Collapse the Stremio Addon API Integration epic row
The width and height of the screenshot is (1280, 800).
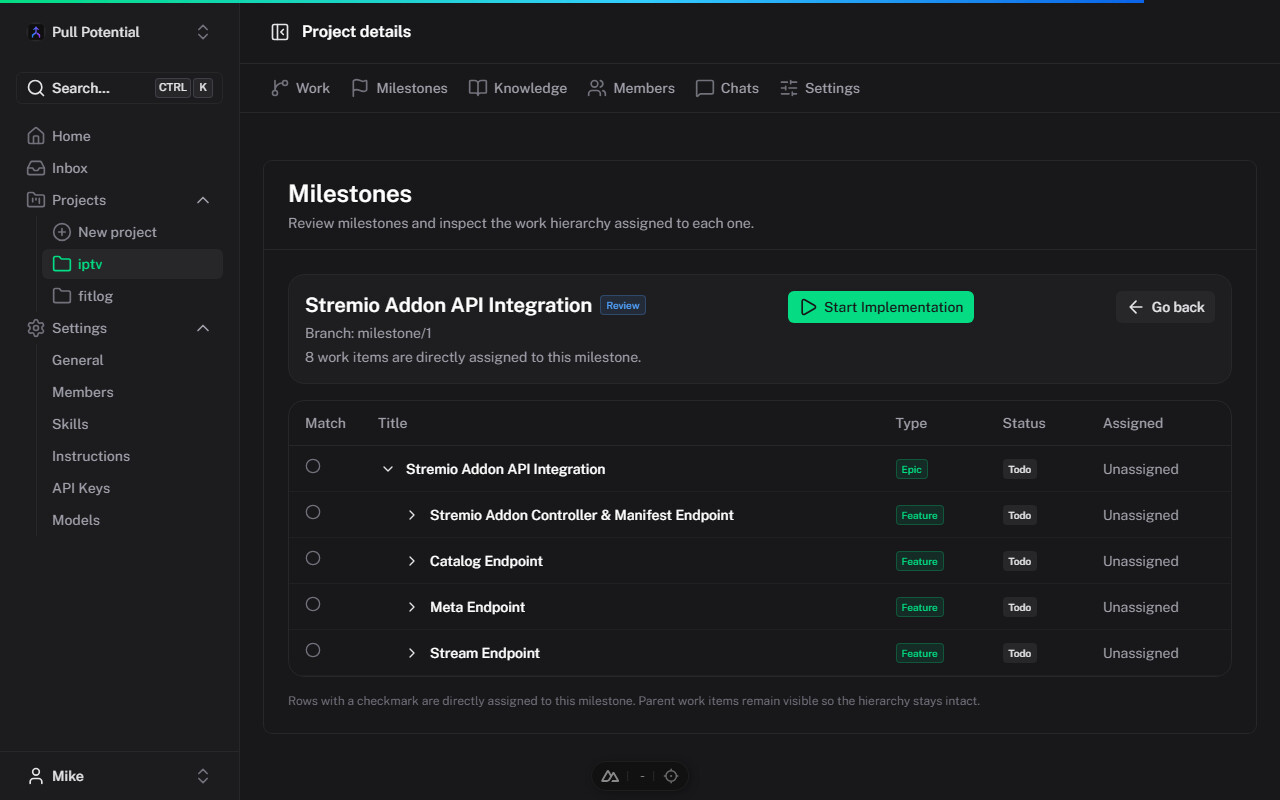click(388, 469)
